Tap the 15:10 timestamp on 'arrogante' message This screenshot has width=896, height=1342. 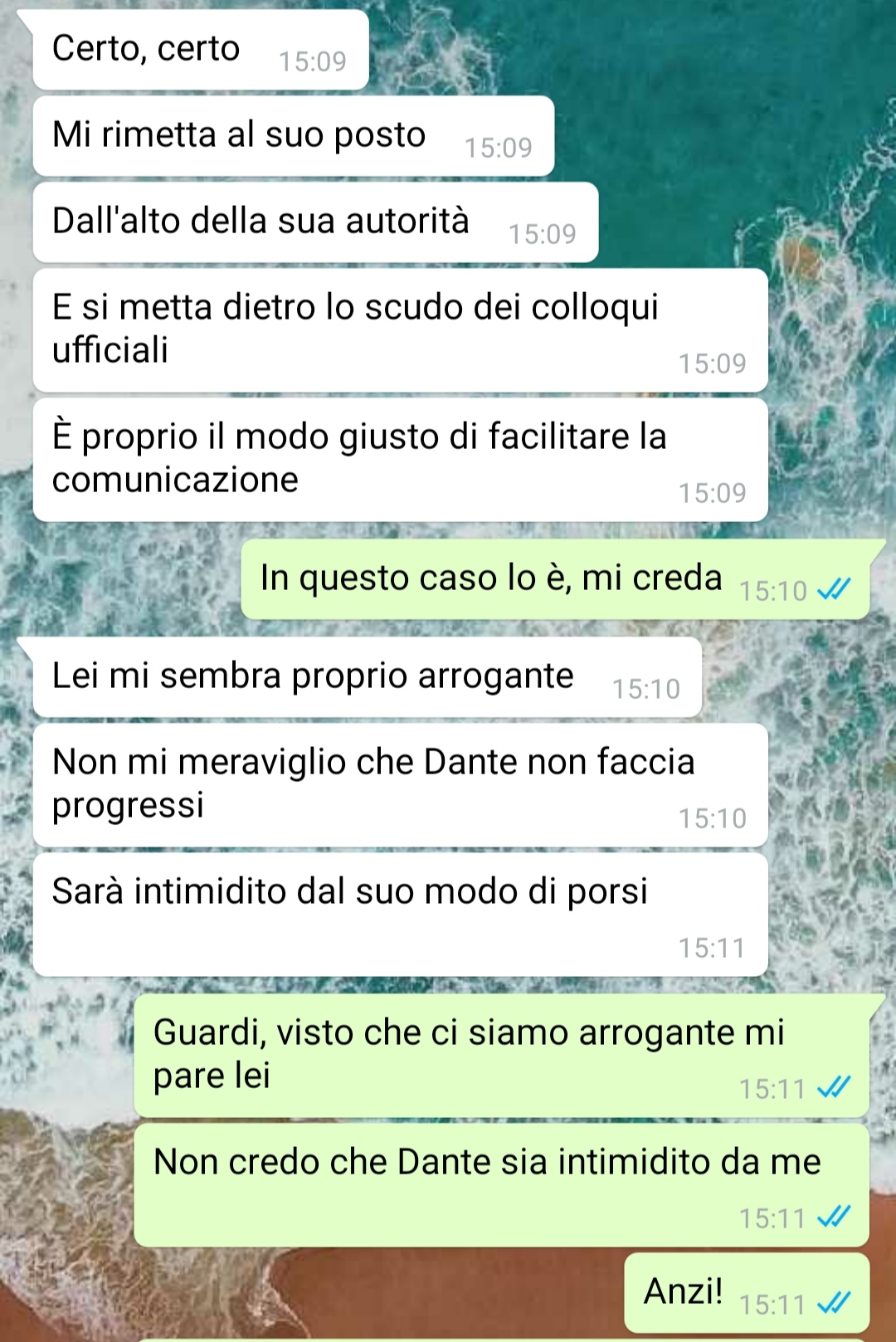pos(646,689)
